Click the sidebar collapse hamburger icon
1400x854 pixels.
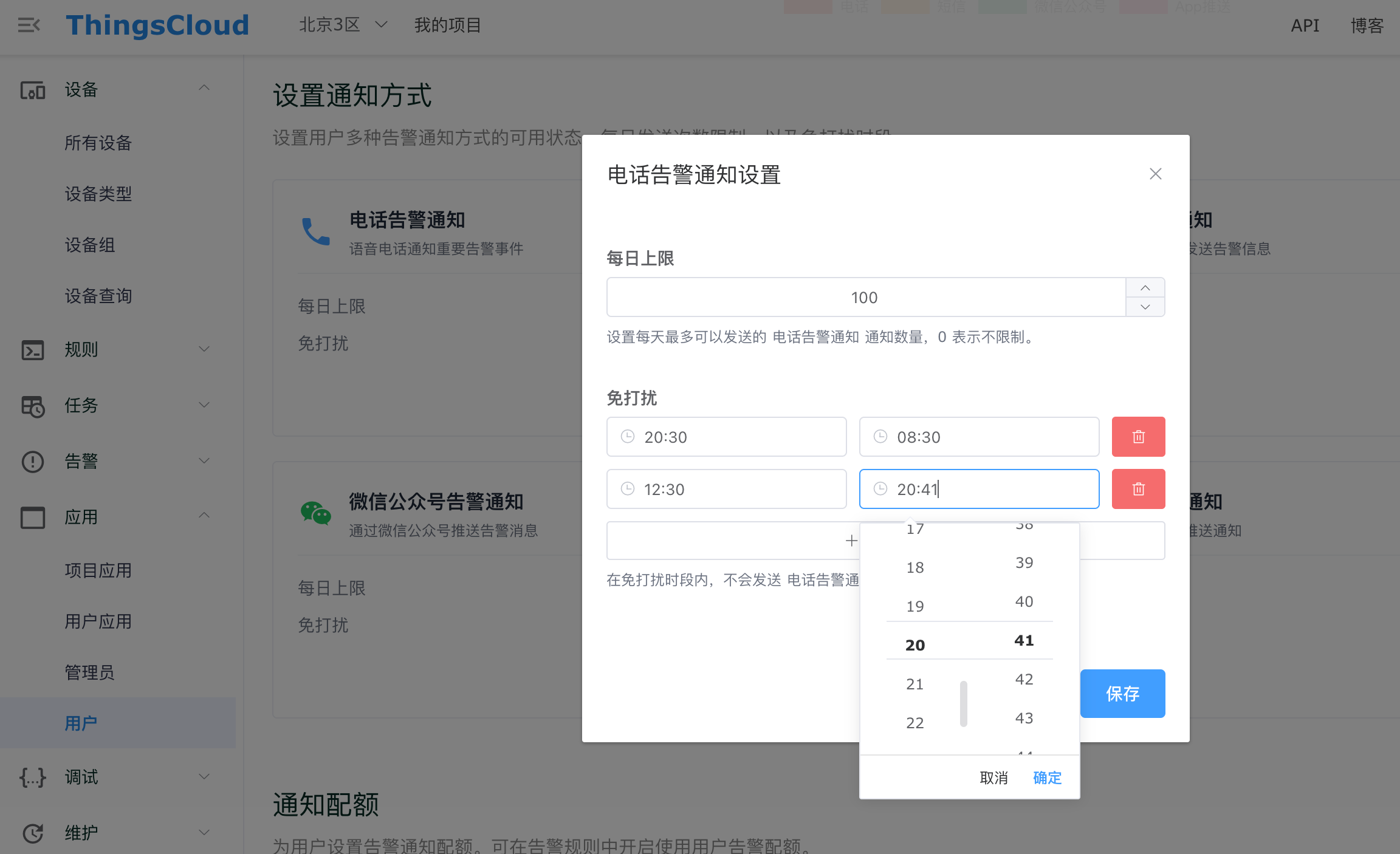tap(29, 26)
